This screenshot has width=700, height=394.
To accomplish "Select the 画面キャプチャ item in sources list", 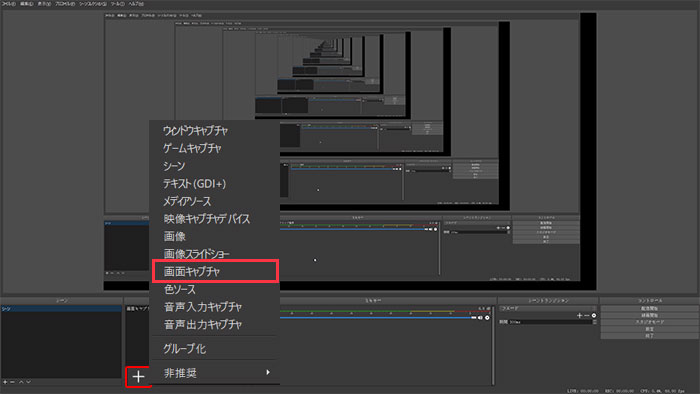I will 138,309.
